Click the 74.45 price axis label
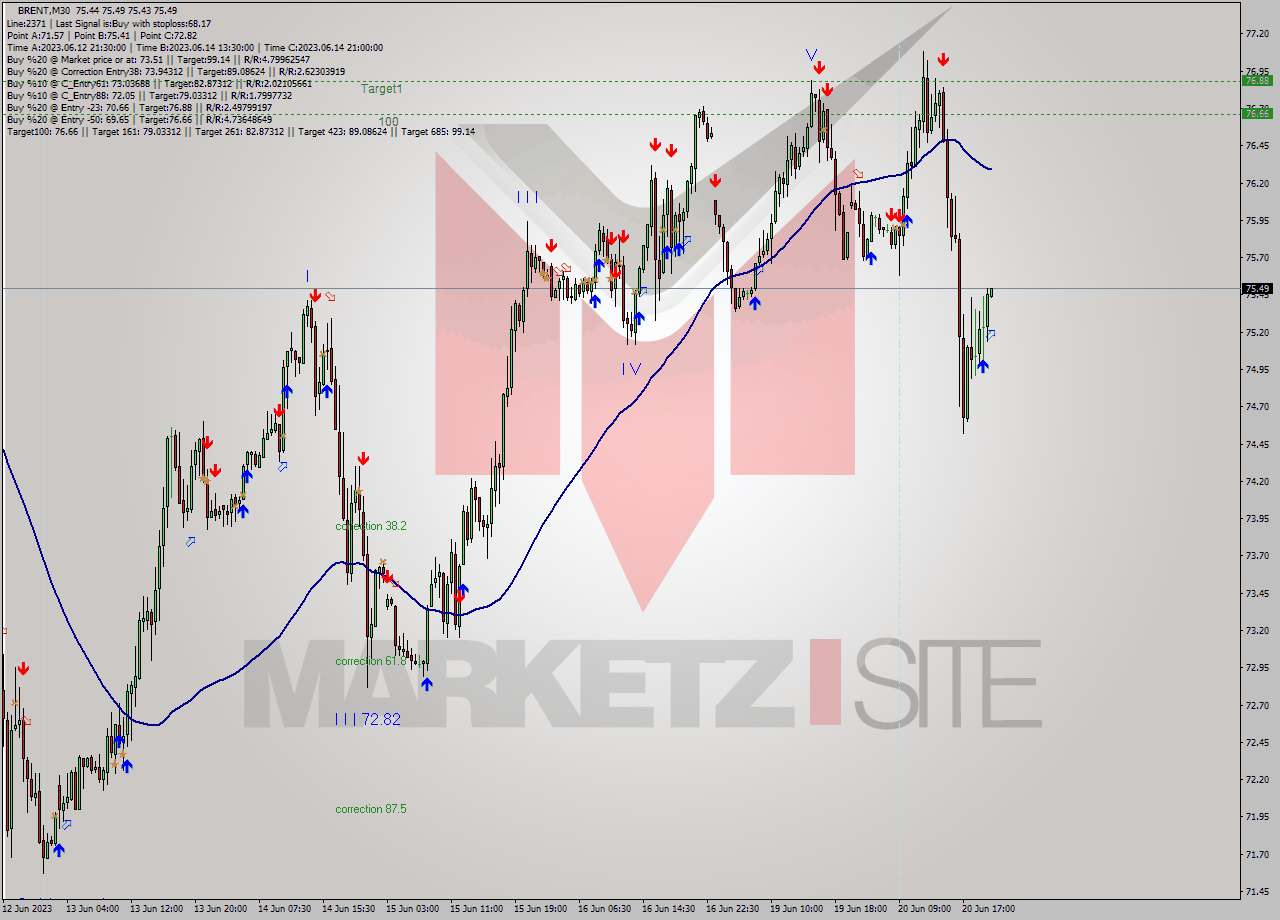 tap(1257, 445)
